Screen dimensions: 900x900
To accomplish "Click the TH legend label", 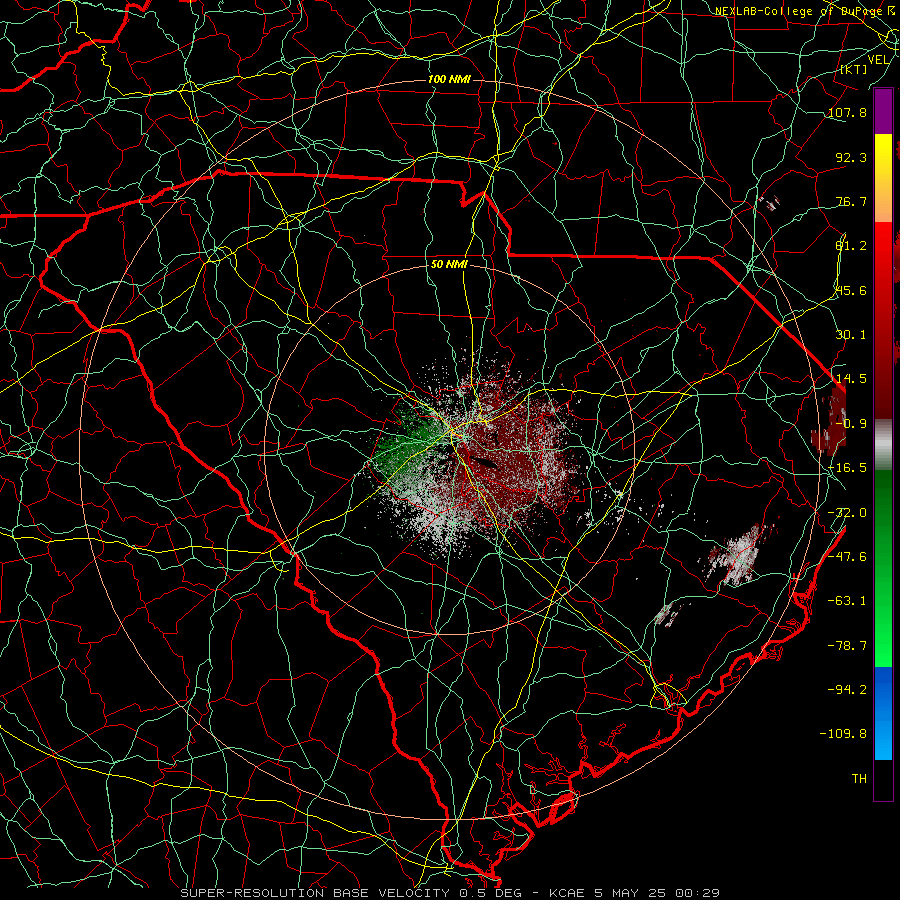I will (x=859, y=779).
